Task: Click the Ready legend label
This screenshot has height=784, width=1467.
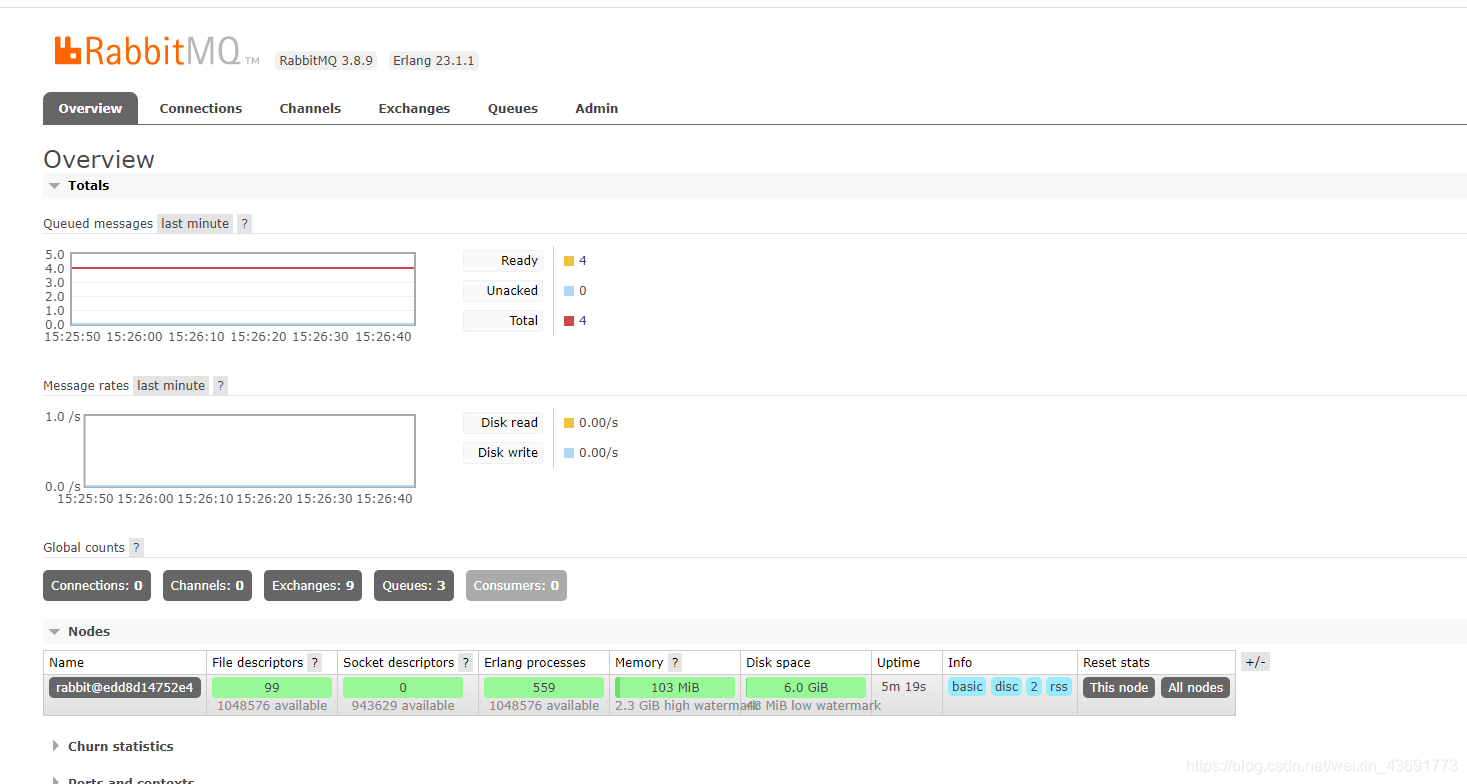Action: tap(503, 261)
